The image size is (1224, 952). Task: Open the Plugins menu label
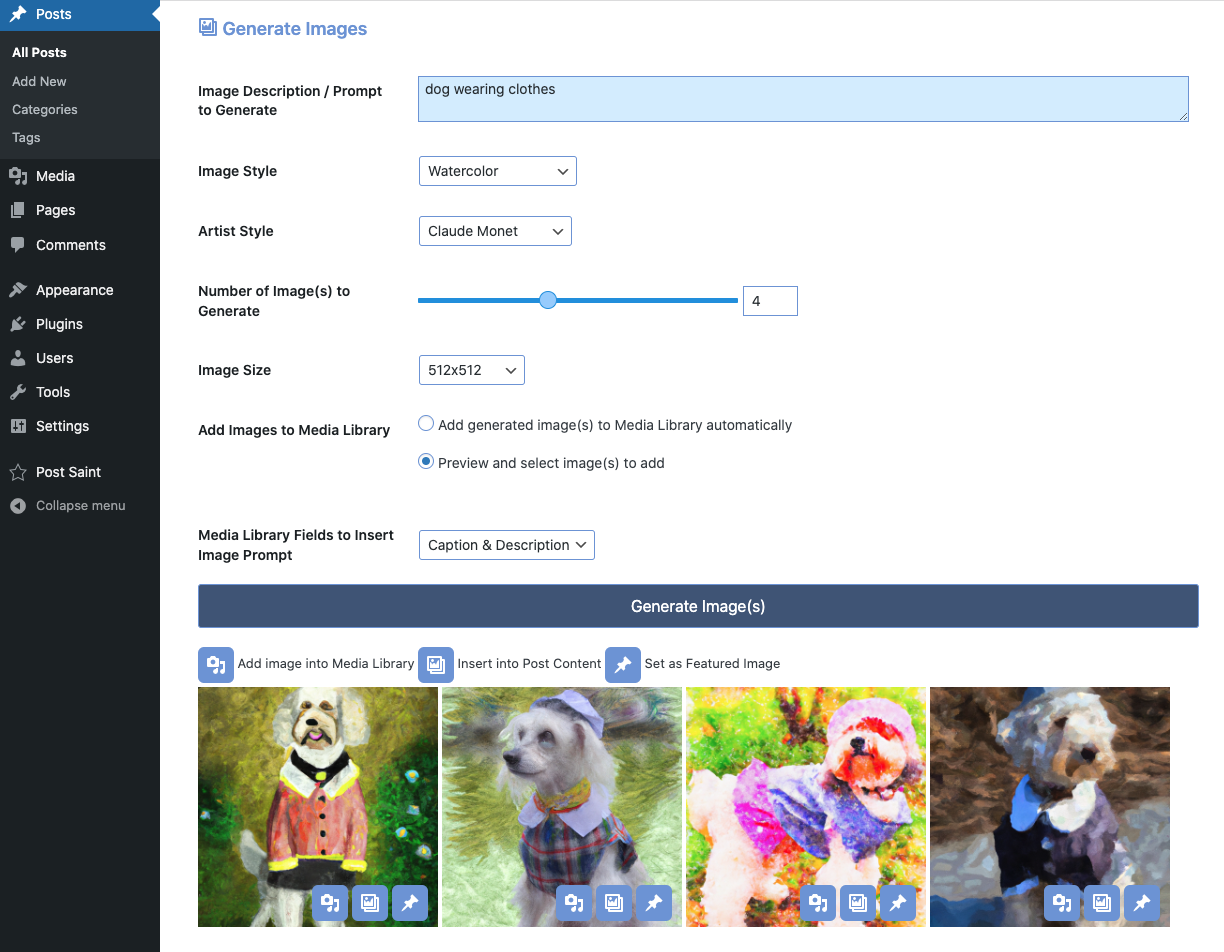59,324
